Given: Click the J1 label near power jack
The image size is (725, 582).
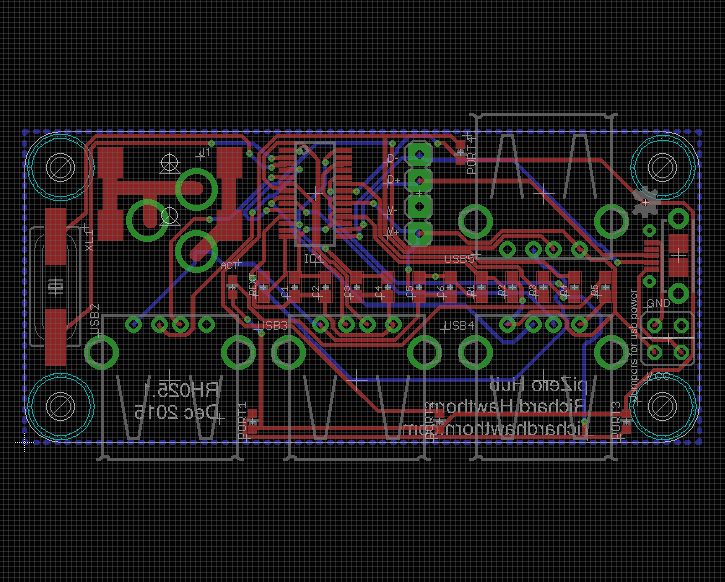Looking at the screenshot, I should [x=202, y=153].
